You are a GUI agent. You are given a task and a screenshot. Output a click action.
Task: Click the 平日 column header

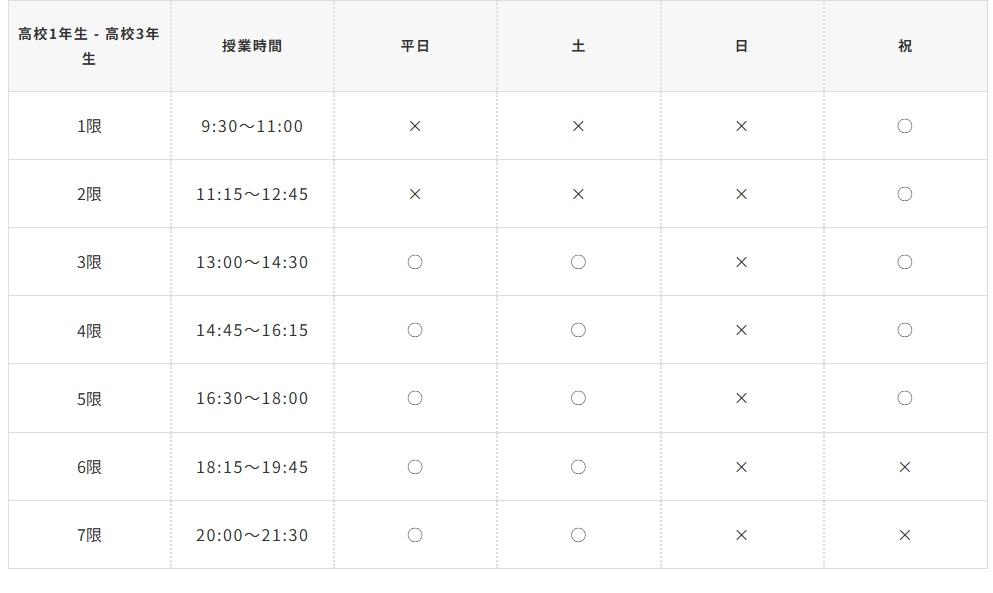[x=415, y=46]
